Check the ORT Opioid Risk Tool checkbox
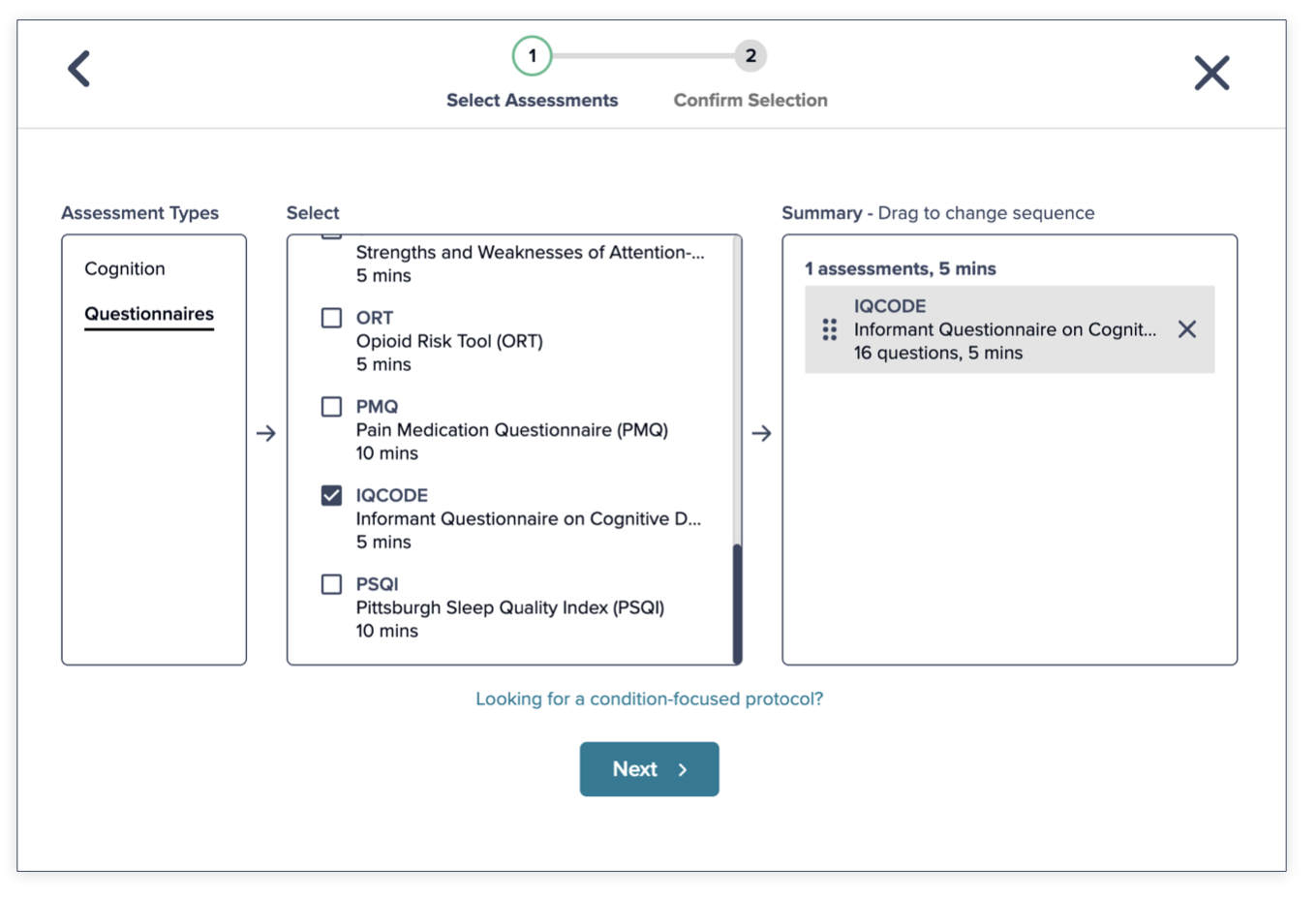 331,317
